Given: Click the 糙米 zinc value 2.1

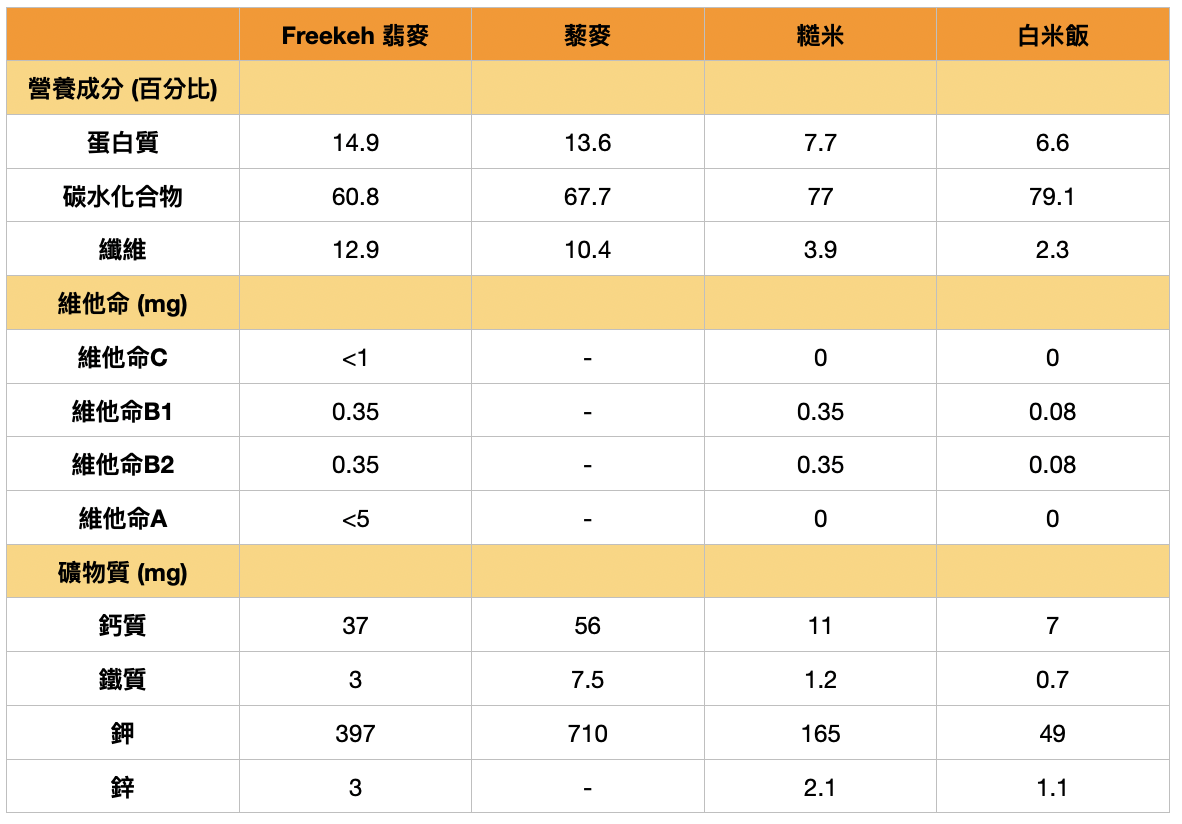Looking at the screenshot, I should pos(820,788).
